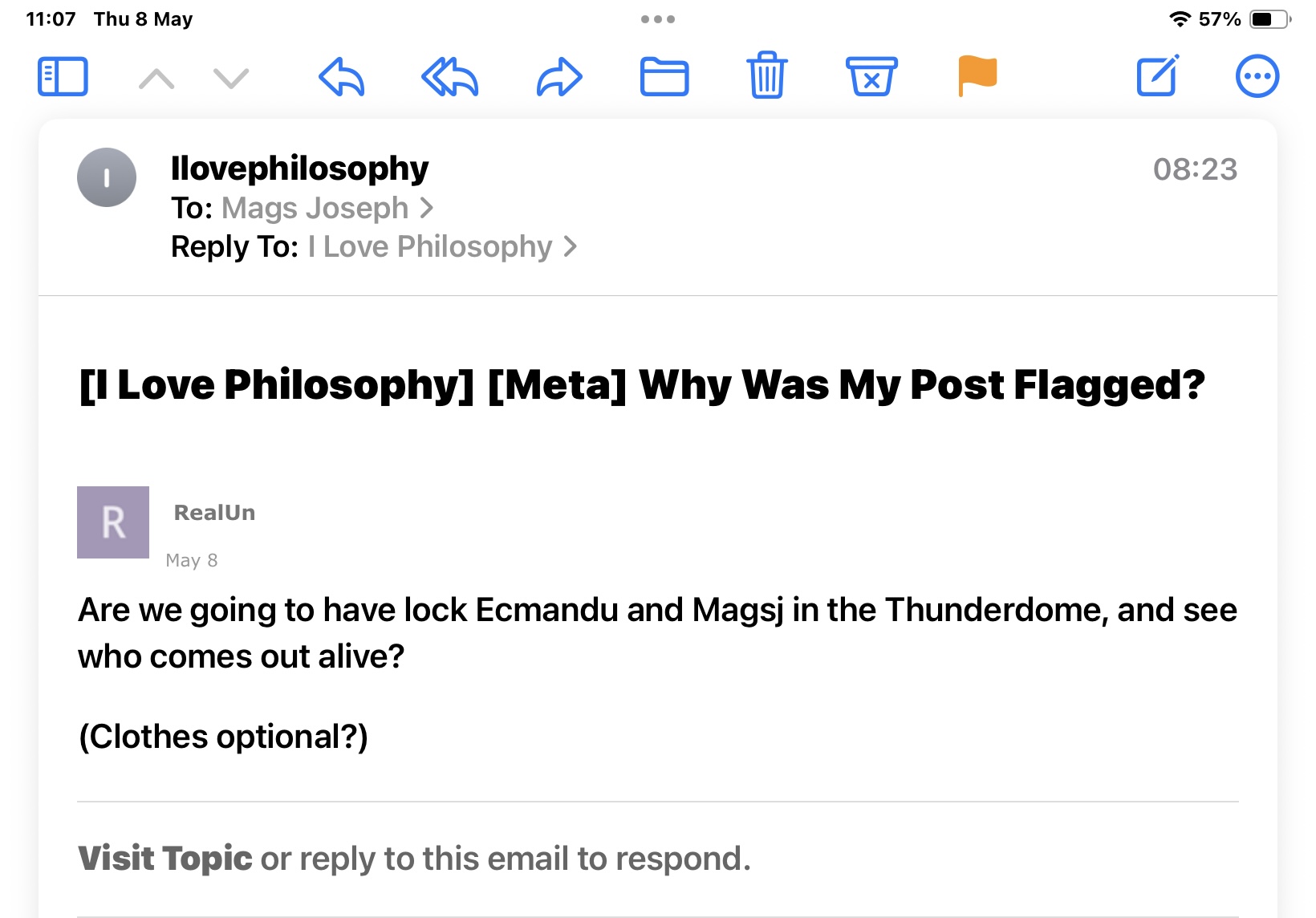Viewport: 1316px width, 918px height.
Task: Expand the Mags Joseph recipient details
Action: click(327, 209)
